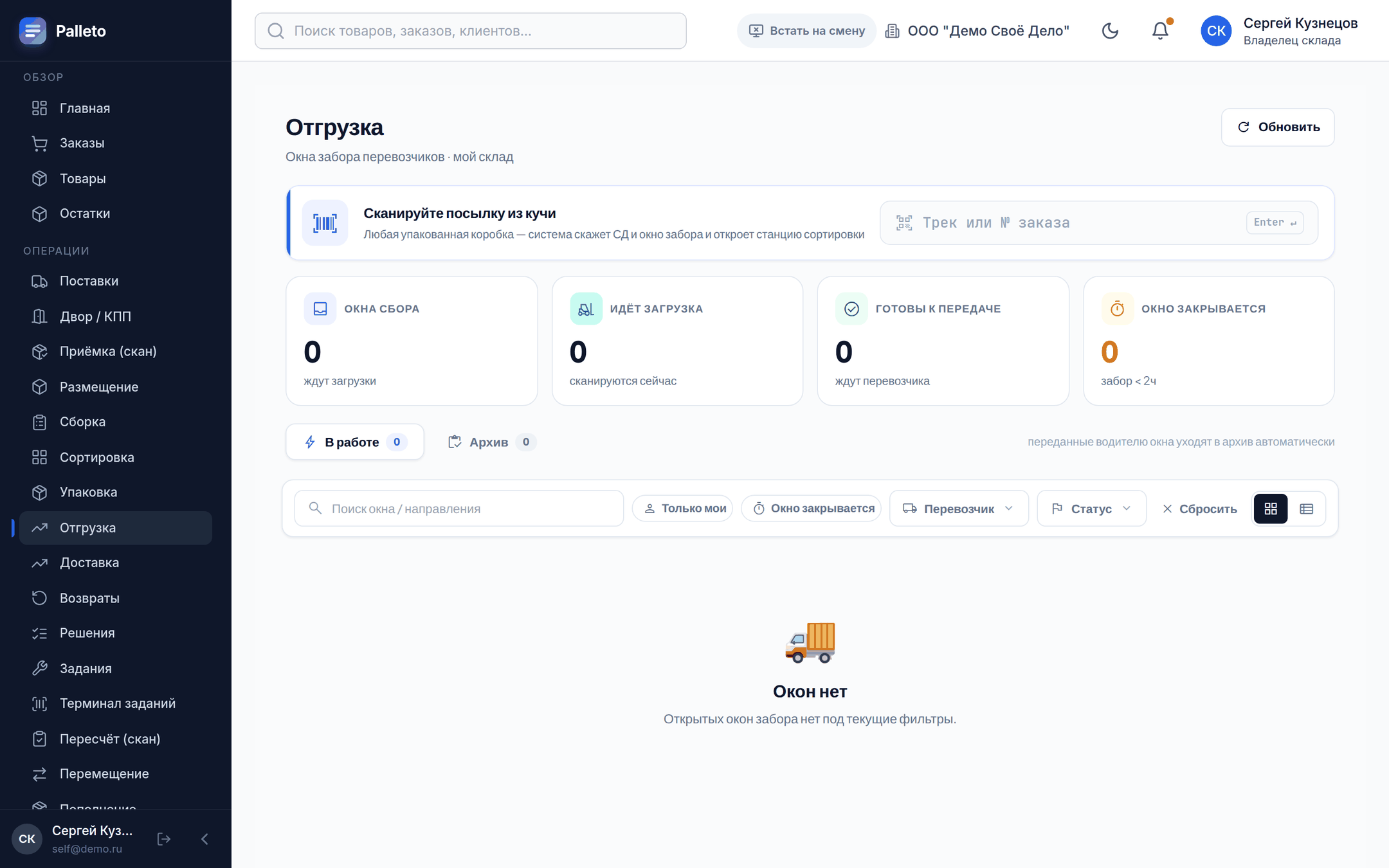Click the Обновить button
This screenshot has height=868, width=1389.
(1278, 127)
